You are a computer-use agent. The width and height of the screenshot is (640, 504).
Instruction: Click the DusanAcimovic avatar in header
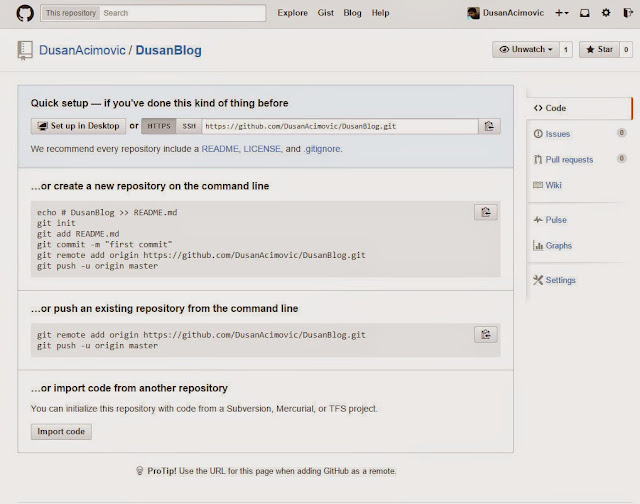pos(473,13)
